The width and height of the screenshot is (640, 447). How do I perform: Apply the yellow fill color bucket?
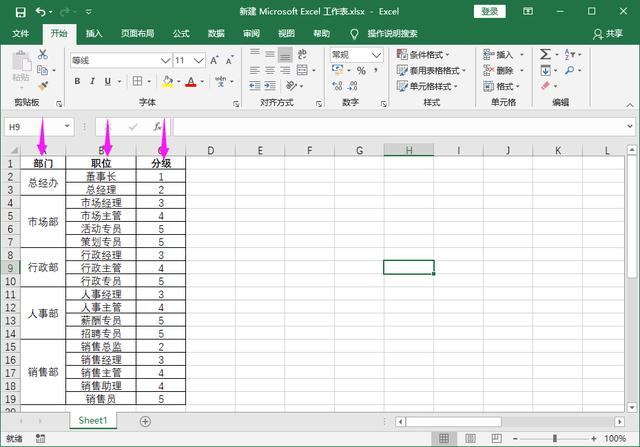tap(167, 81)
